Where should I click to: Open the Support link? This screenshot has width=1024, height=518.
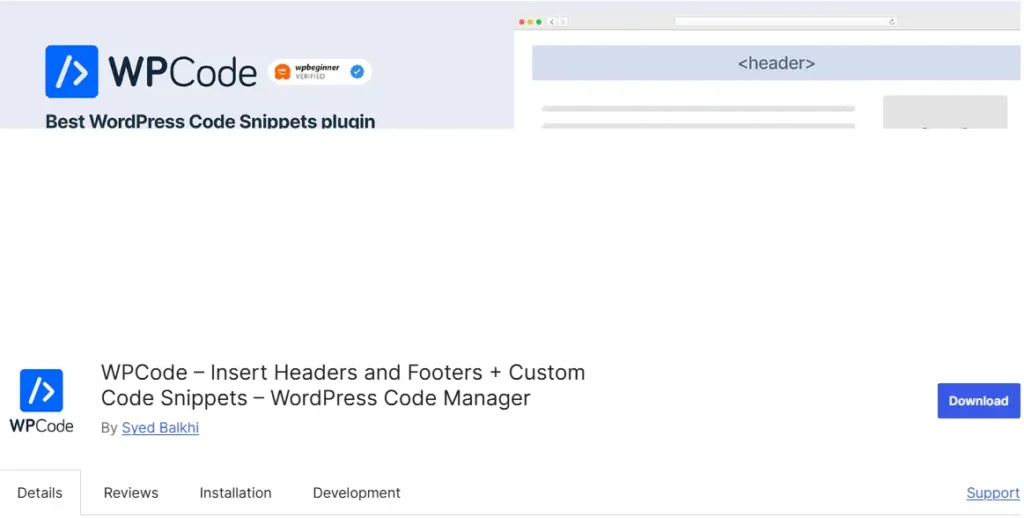pyautogui.click(x=993, y=493)
